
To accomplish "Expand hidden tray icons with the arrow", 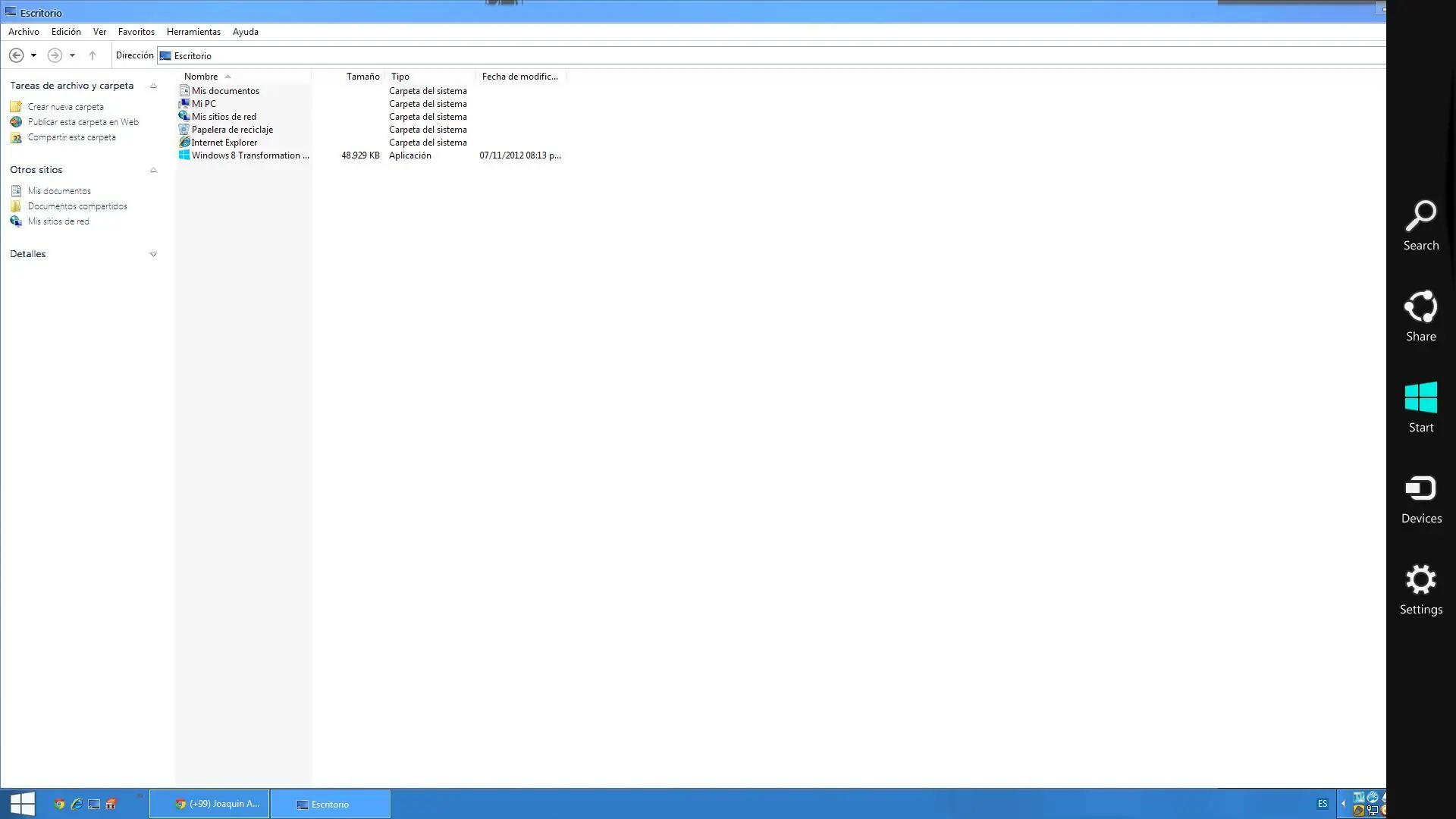I will 1343,804.
